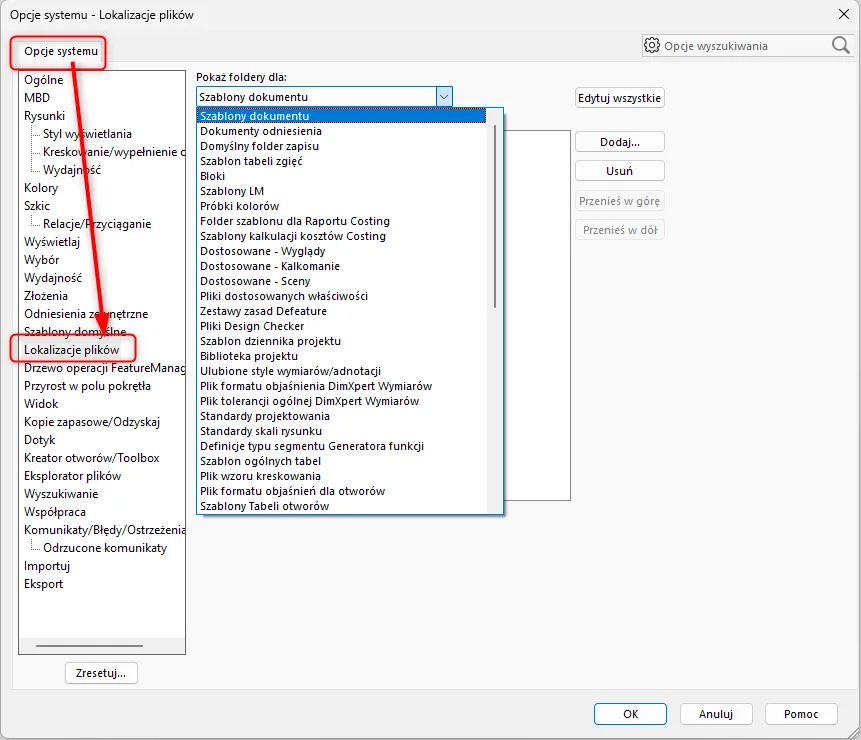The image size is (861, 740).
Task: Click the search magnifier icon
Action: (x=840, y=46)
